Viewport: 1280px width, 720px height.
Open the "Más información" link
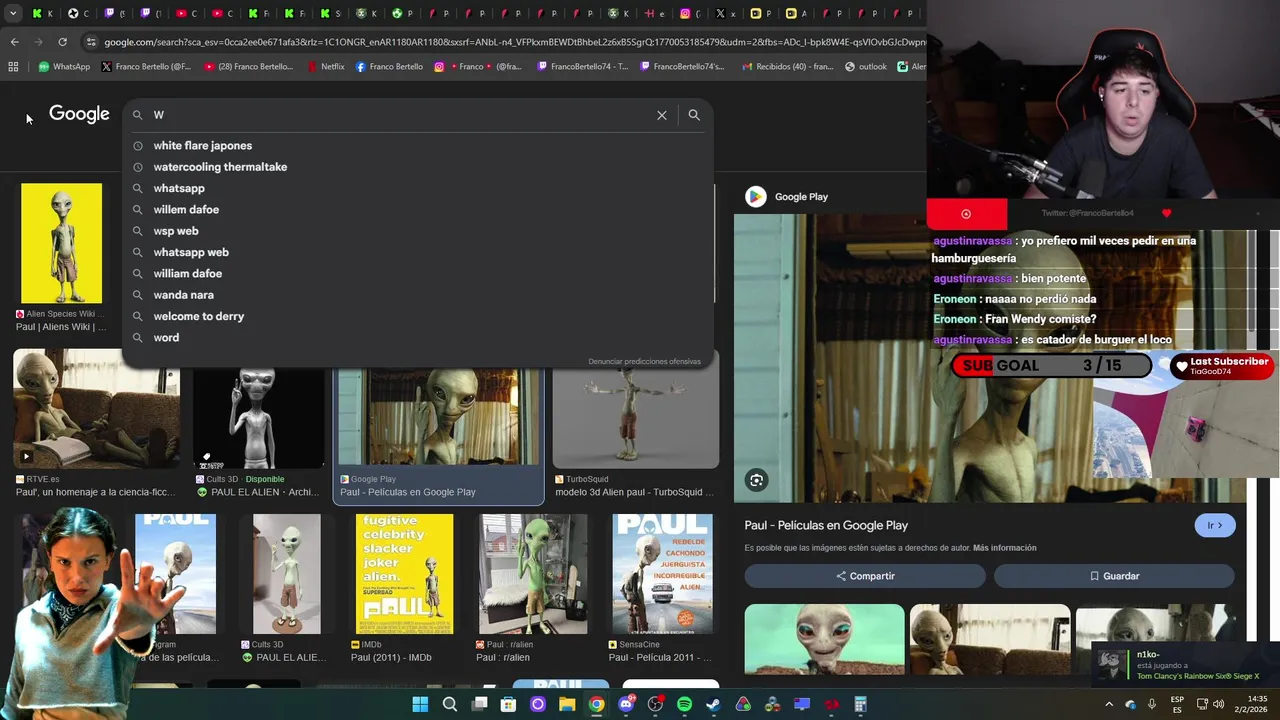pos(1004,548)
